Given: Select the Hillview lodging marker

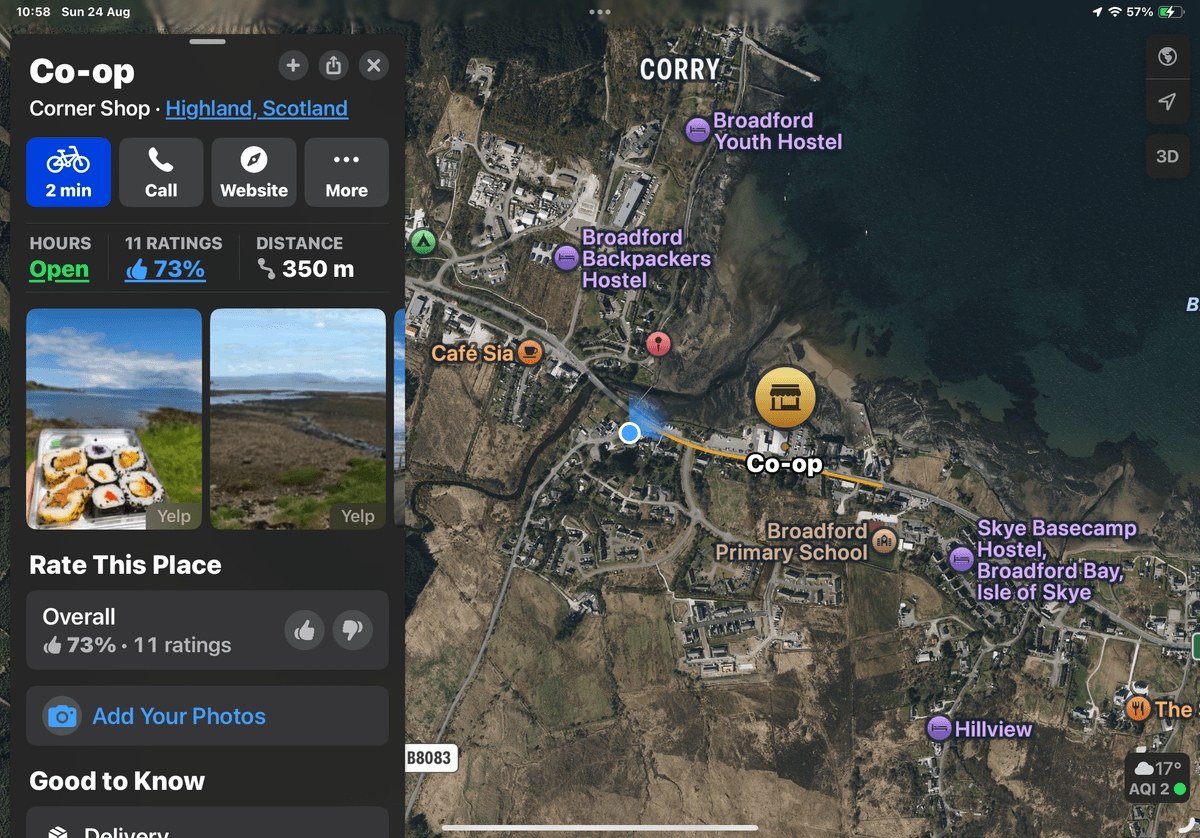Looking at the screenshot, I should (x=939, y=729).
